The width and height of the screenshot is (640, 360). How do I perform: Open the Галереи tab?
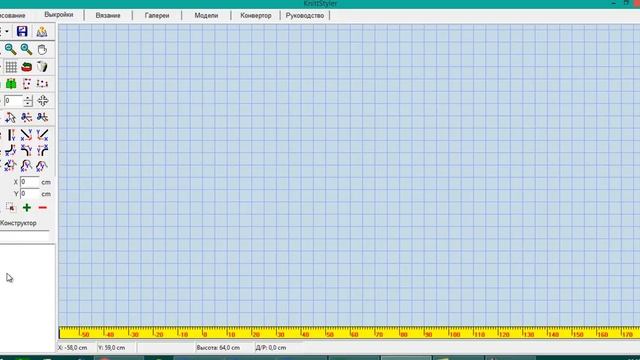157,16
